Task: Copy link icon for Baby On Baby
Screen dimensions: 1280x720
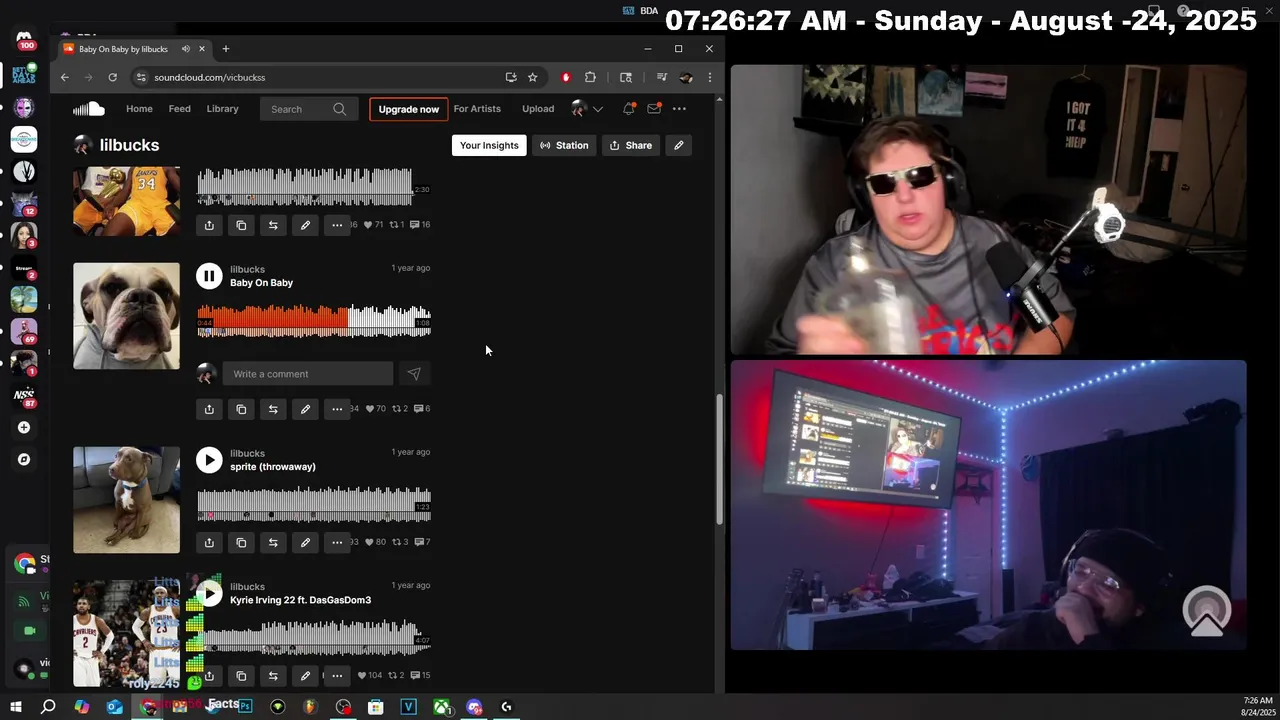Action: [241, 409]
